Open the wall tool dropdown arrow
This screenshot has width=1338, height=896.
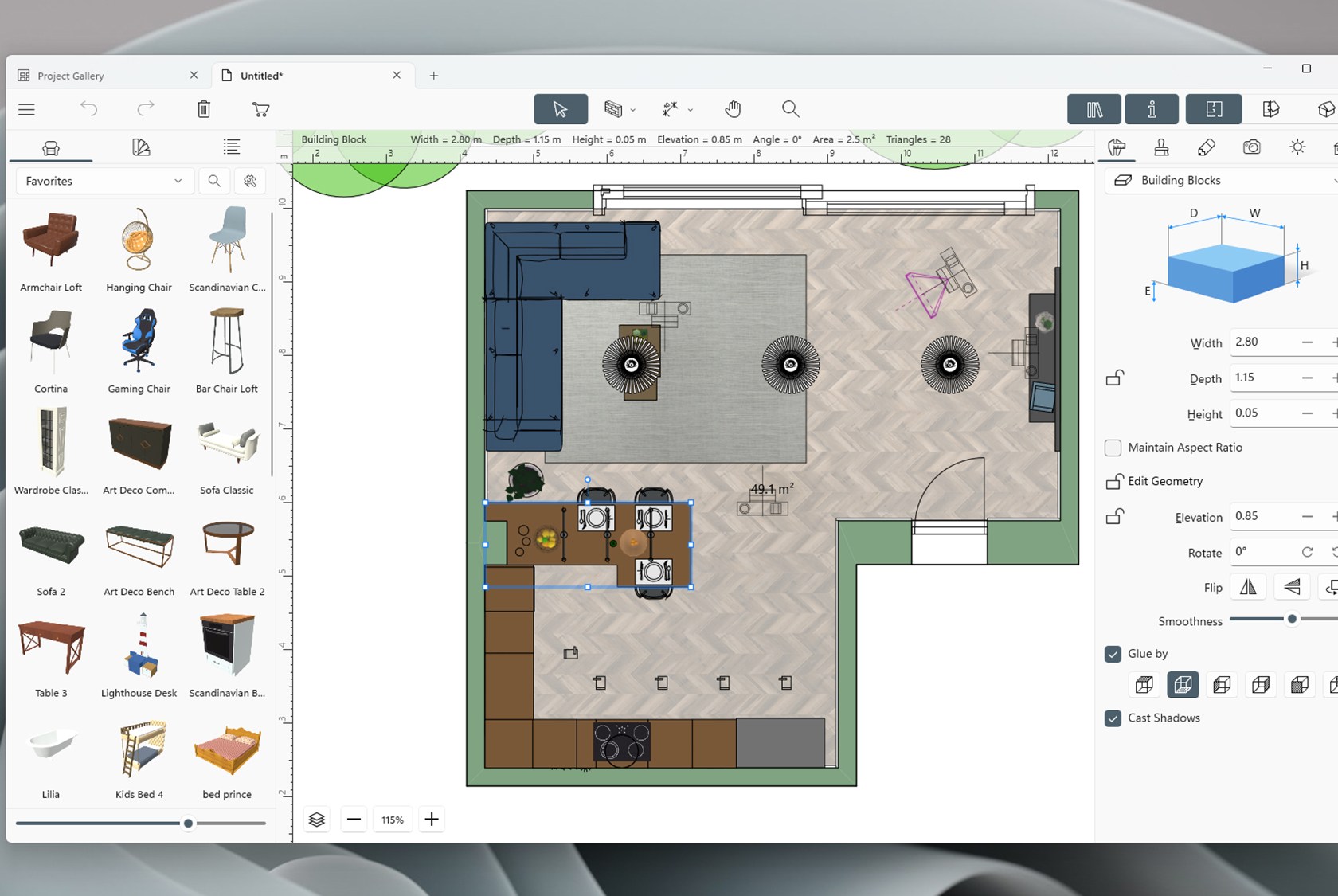click(633, 110)
